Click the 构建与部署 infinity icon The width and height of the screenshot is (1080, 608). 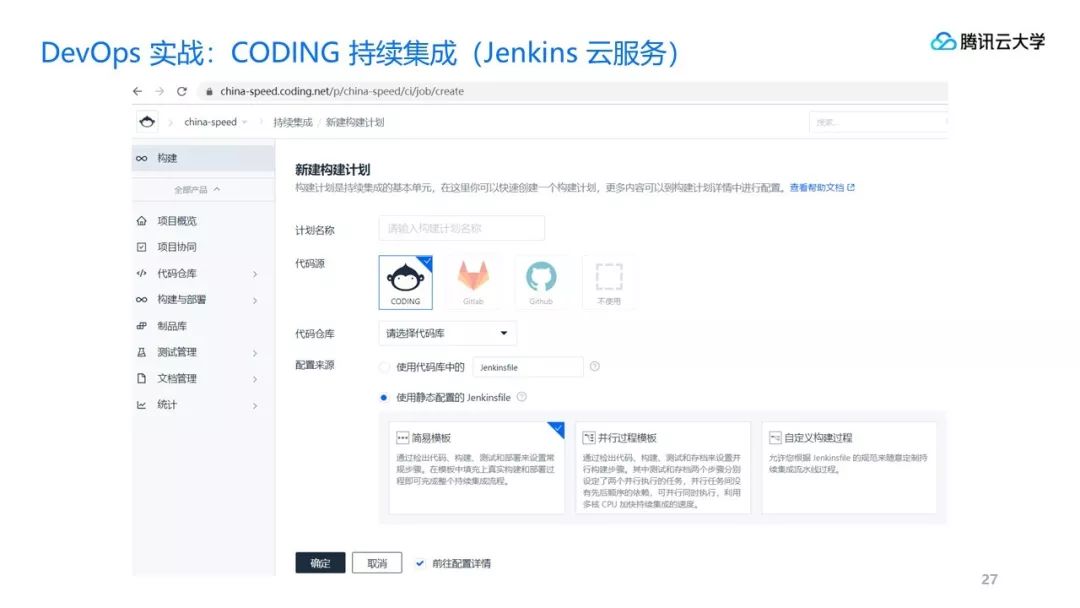click(x=141, y=300)
